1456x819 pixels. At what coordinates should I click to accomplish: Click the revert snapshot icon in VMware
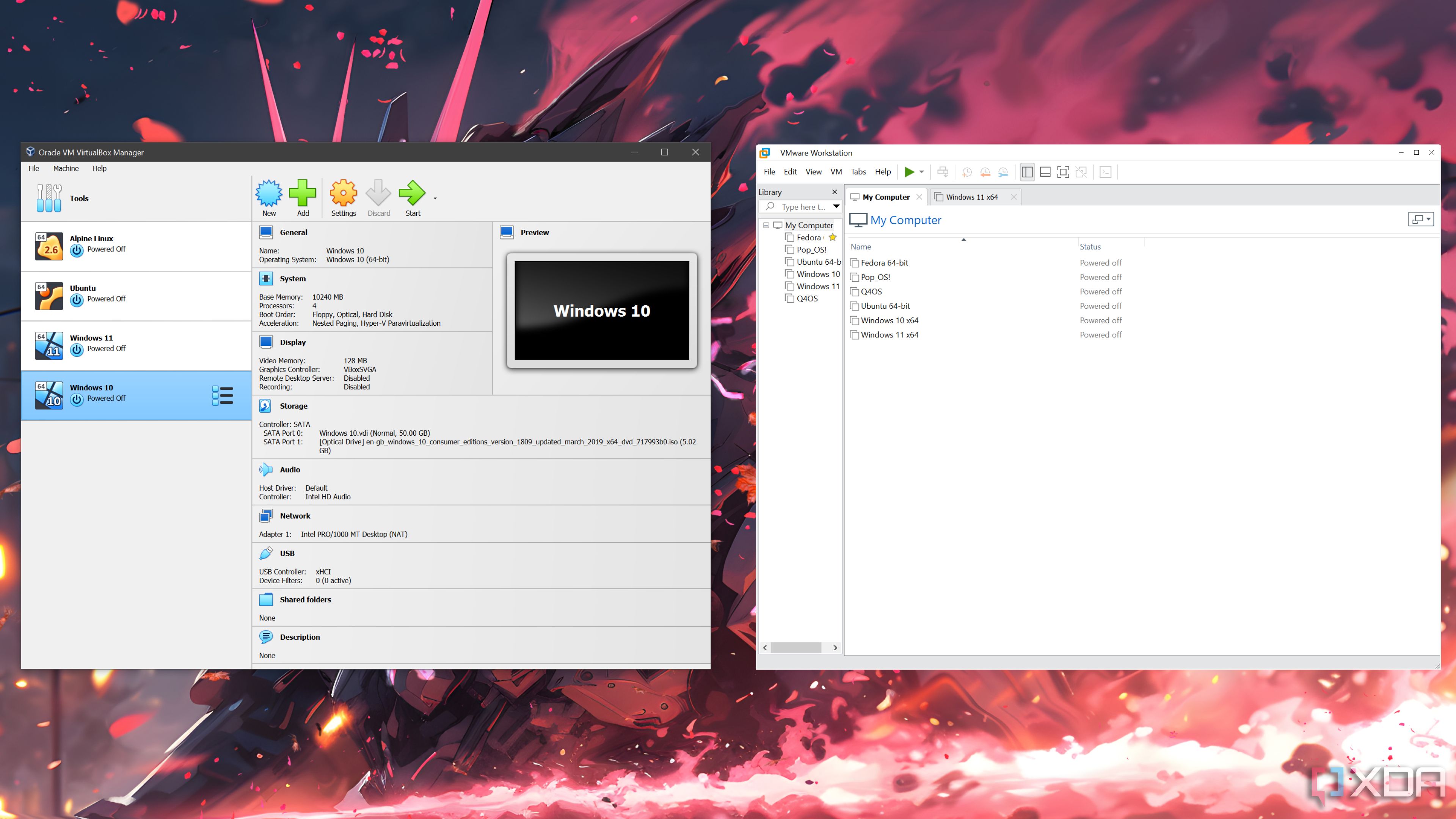[x=985, y=172]
